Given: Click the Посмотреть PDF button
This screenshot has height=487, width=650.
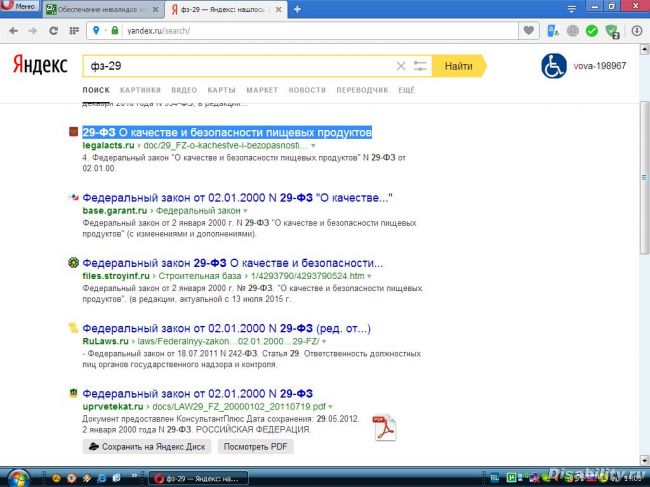Looking at the screenshot, I should pyautogui.click(x=255, y=447).
